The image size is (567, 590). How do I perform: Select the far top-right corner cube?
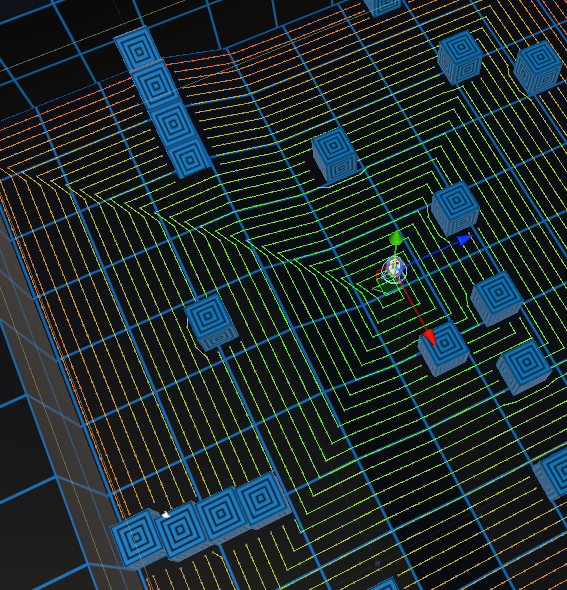(538, 67)
